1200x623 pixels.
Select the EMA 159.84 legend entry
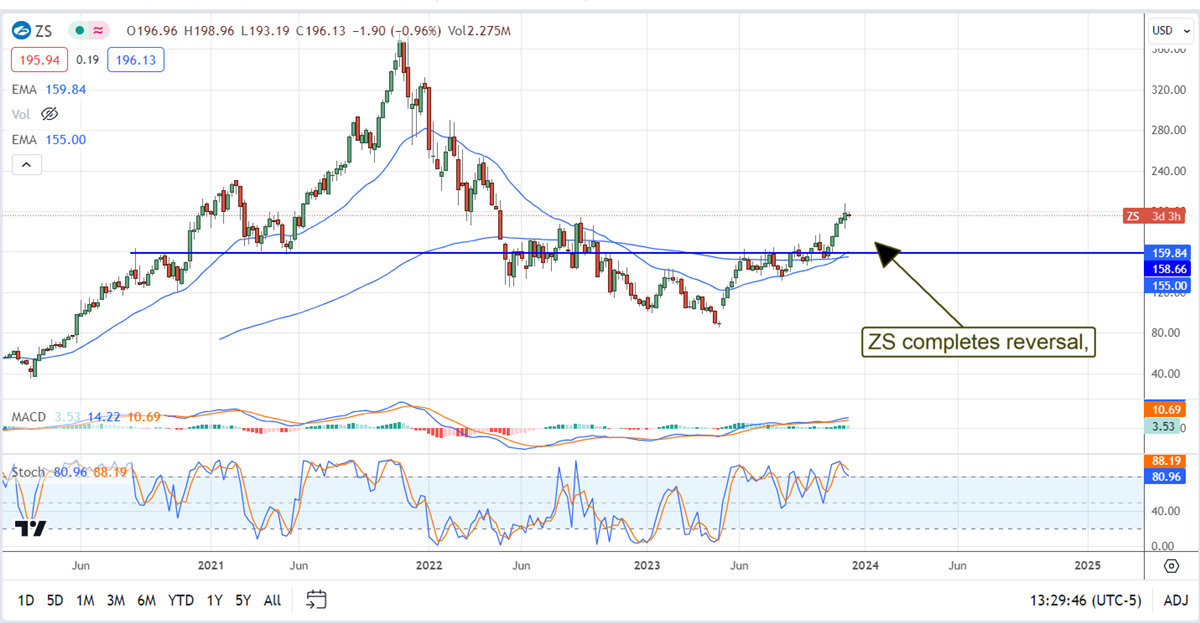click(x=49, y=89)
